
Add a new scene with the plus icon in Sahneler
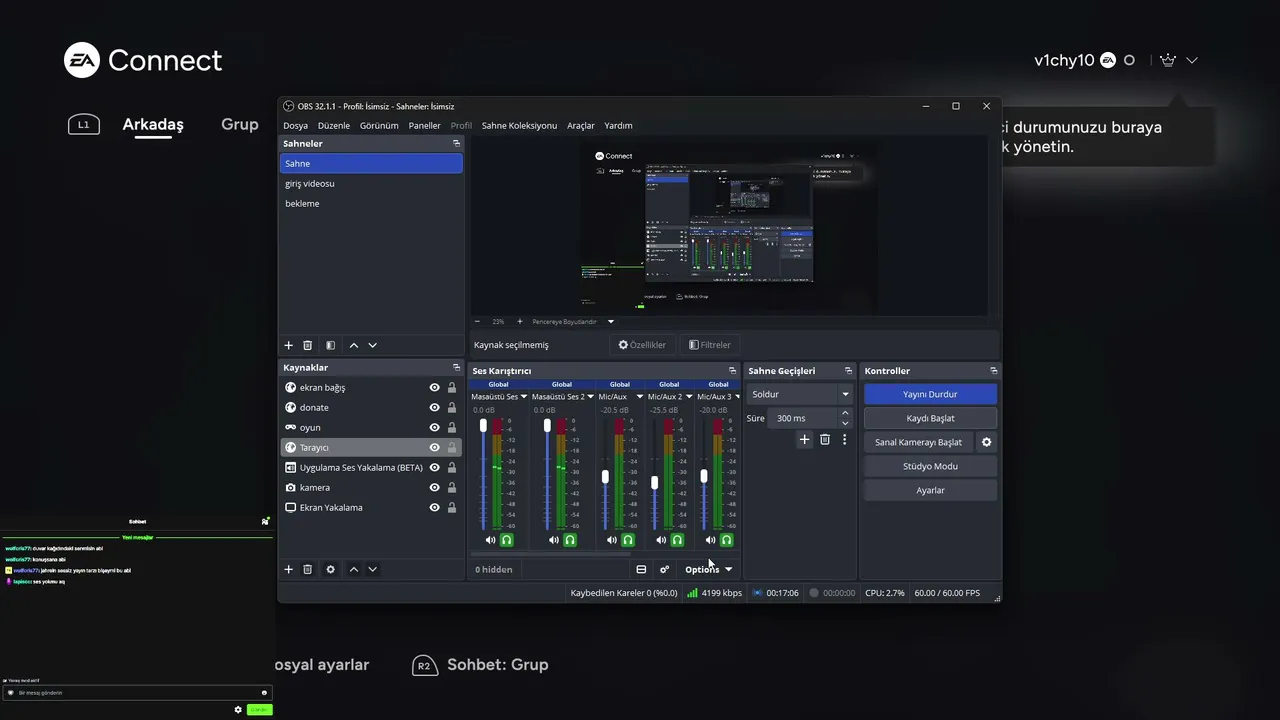point(289,345)
